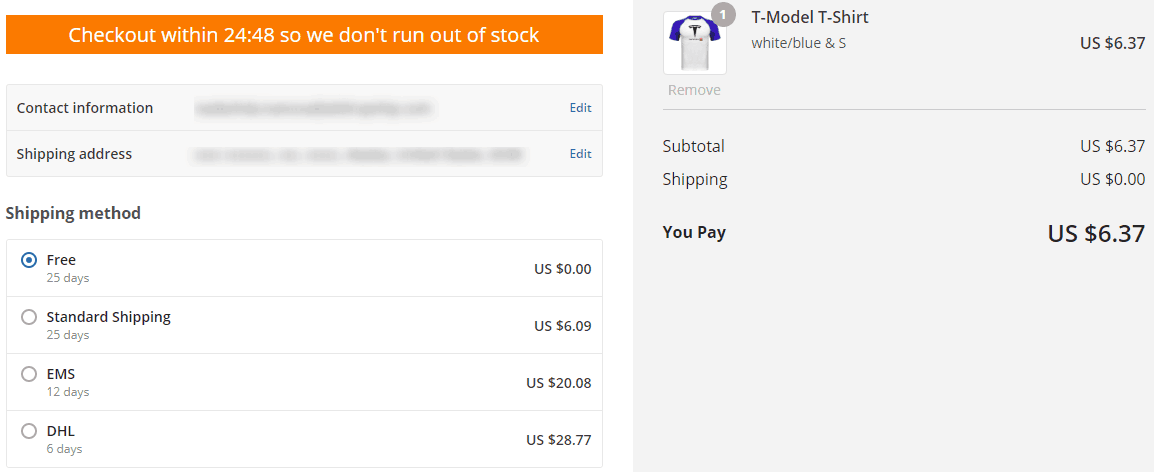The image size is (1154, 472).
Task: Click the EMS US $20.08 price
Action: pos(559,383)
